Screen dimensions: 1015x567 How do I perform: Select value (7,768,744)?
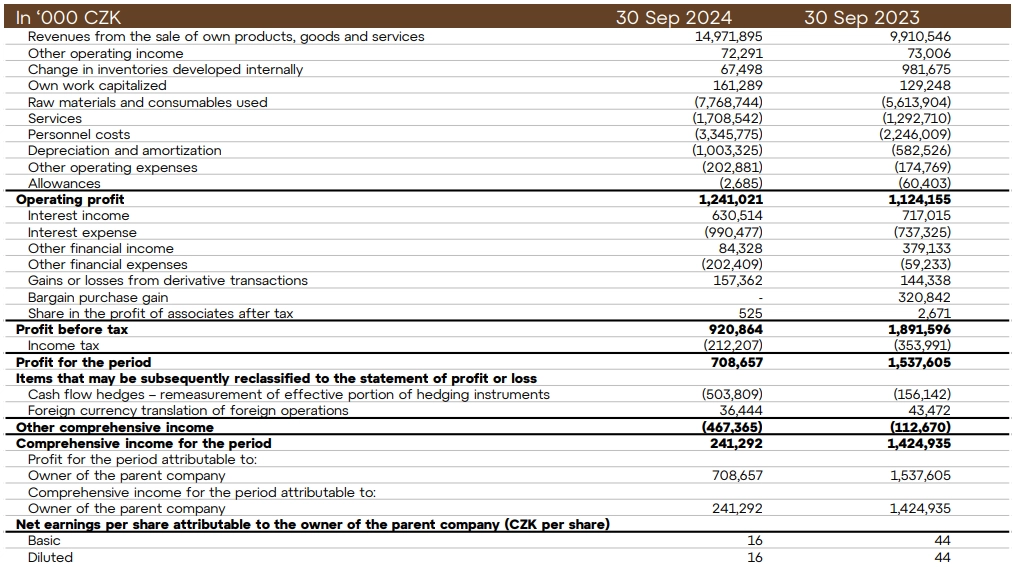(x=728, y=102)
